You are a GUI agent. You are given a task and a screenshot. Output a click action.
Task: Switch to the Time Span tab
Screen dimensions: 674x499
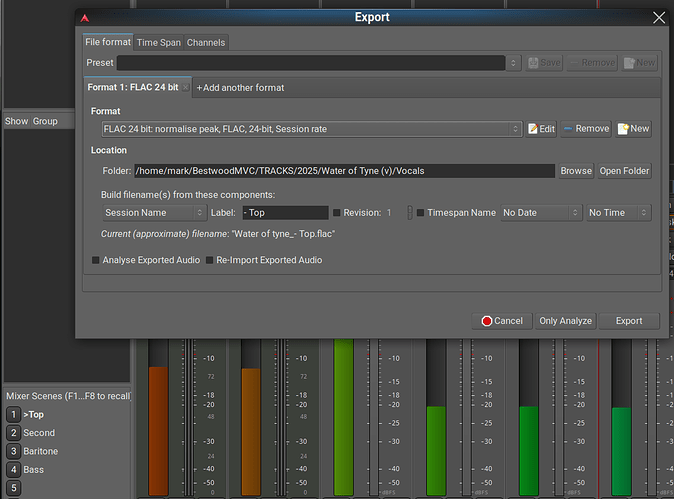point(158,42)
